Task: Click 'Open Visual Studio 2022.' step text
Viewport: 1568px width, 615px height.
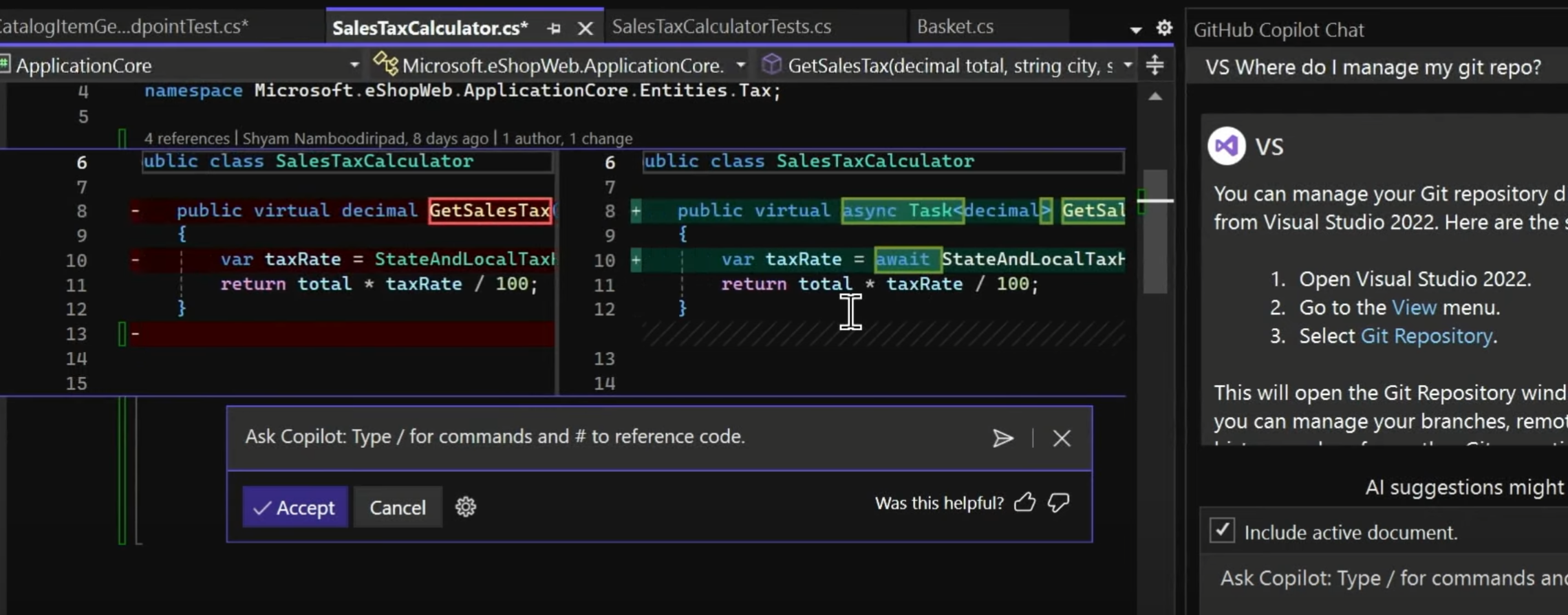Action: coord(1415,279)
